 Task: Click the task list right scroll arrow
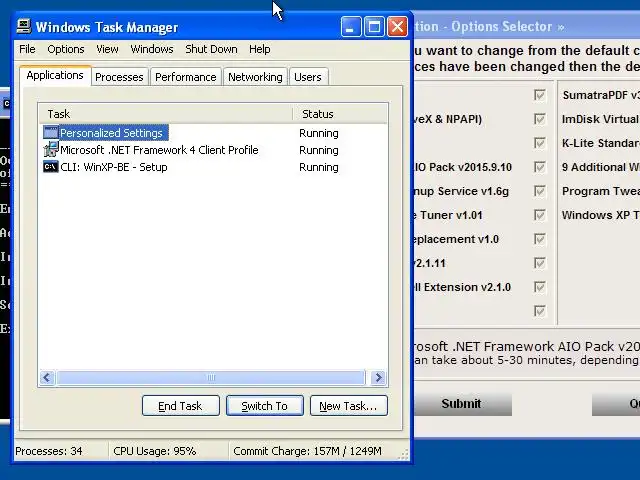coord(378,378)
